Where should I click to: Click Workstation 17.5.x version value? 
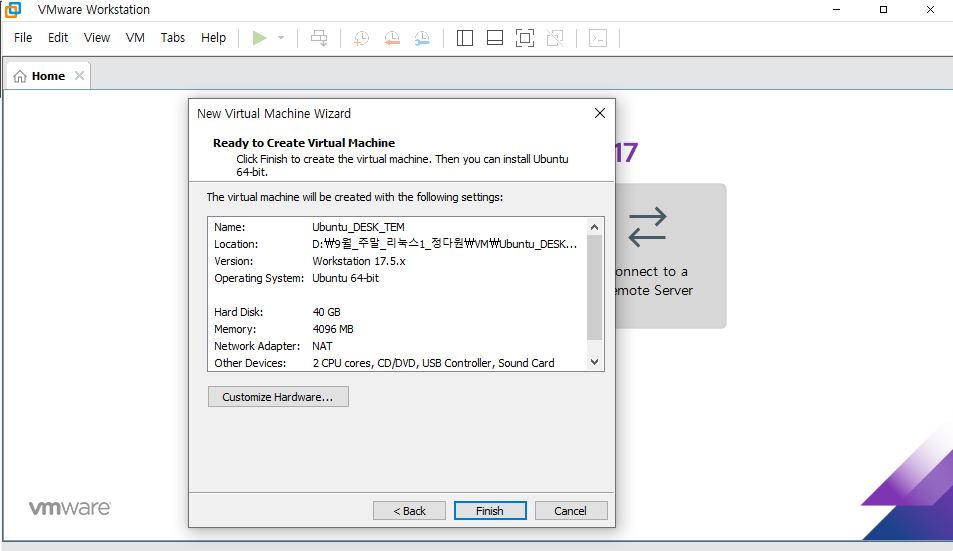coord(359,261)
